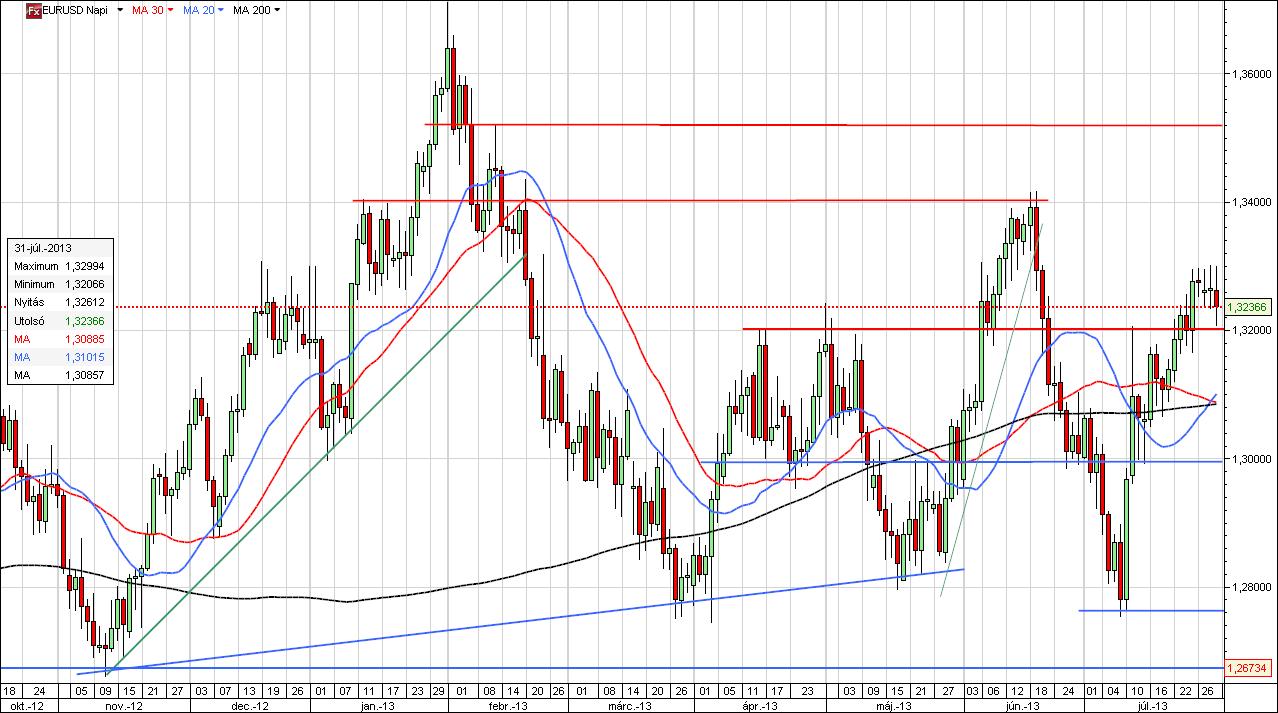Open the black MA 200 indicator dropdown
This screenshot has height=713, width=1278.
point(277,10)
